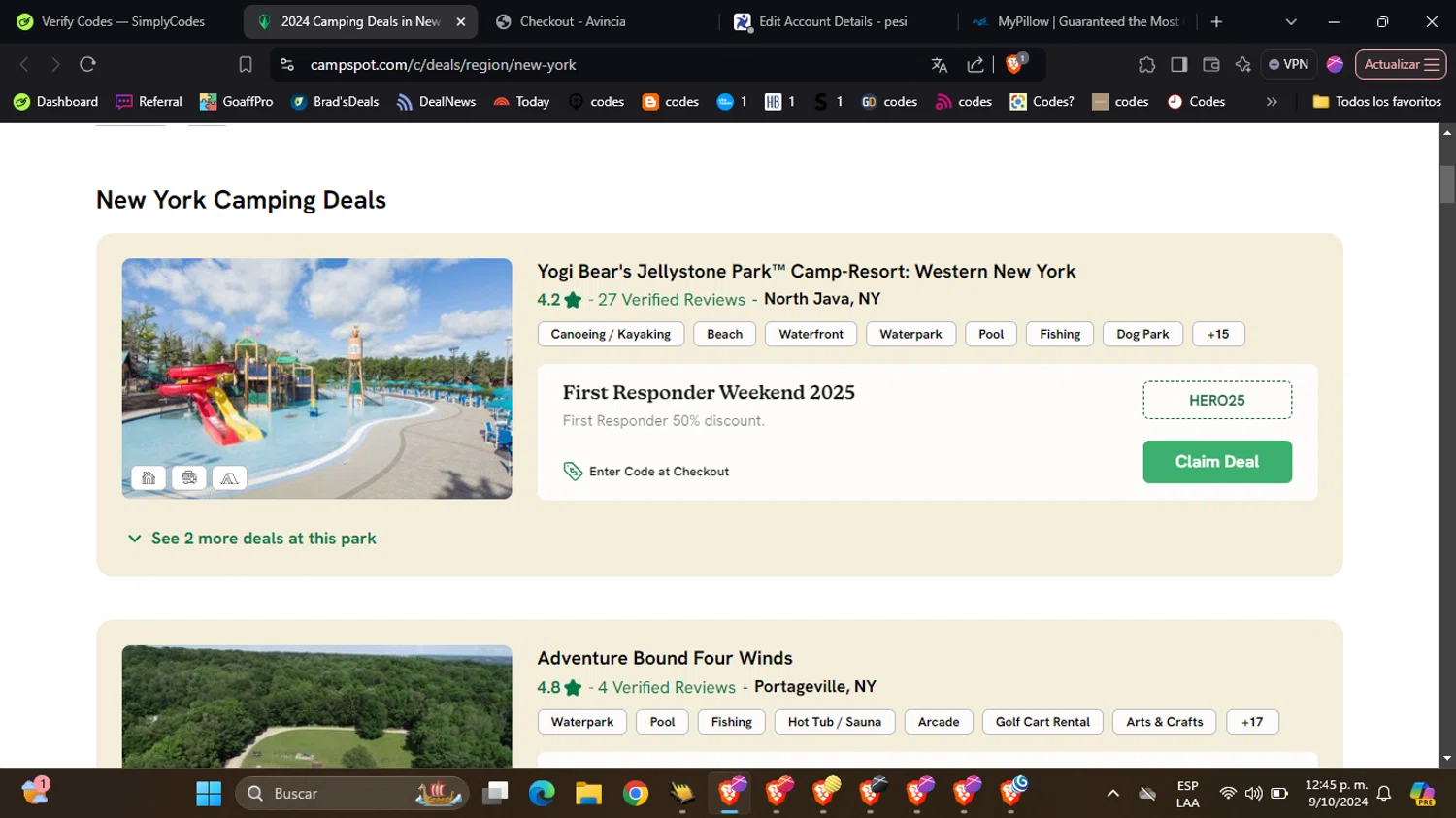Open Leo AI sparkle icon
The height and width of the screenshot is (818, 1456).
click(1242, 64)
